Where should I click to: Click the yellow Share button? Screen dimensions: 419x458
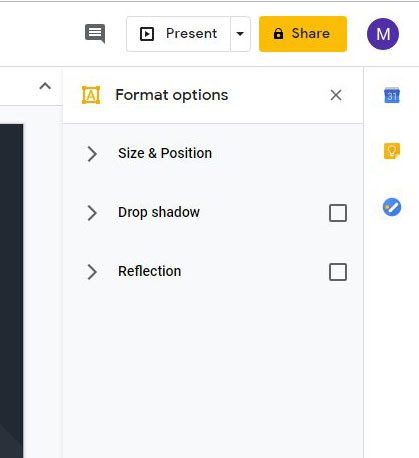point(303,34)
